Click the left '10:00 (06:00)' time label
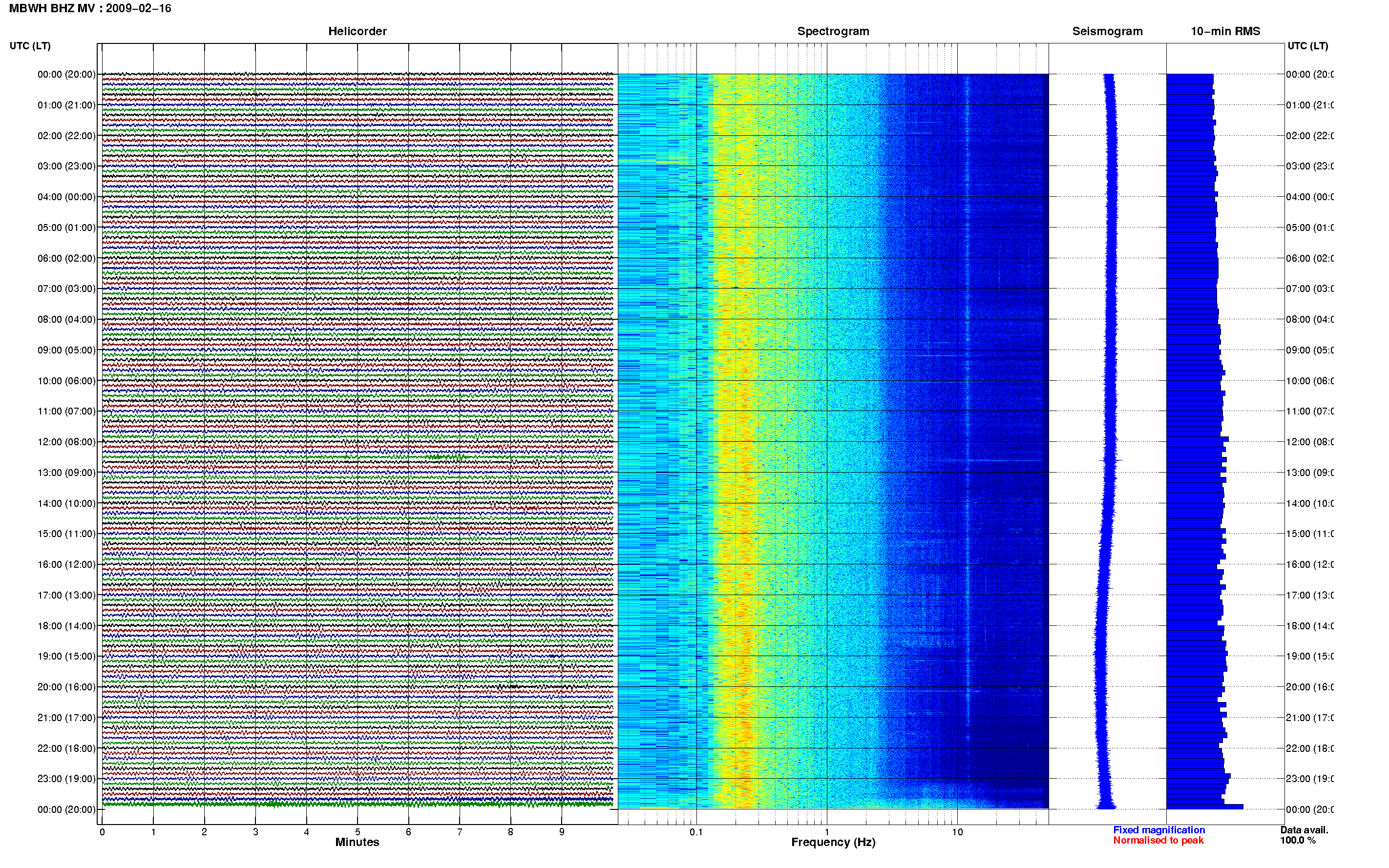1389x868 pixels. click(66, 381)
